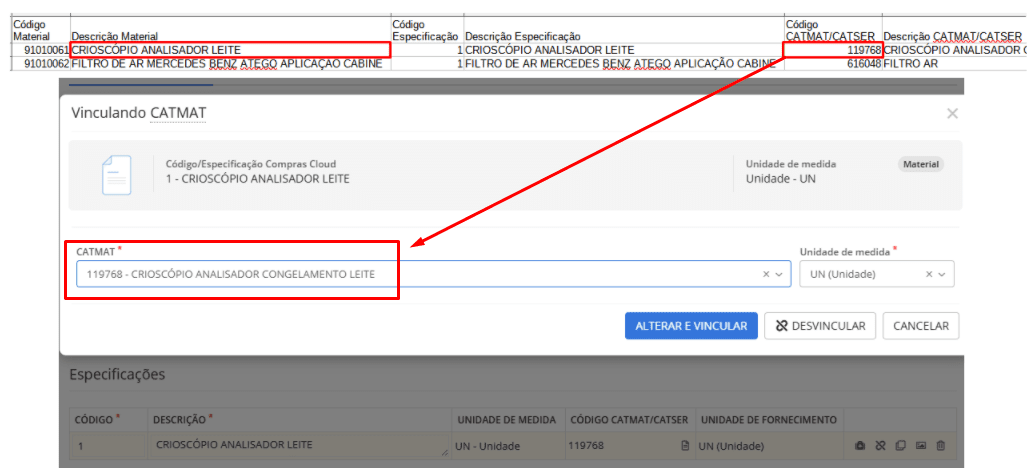This screenshot has width=1030, height=468.
Task: Click the document icon in the 119768 cell
Action: (x=686, y=446)
